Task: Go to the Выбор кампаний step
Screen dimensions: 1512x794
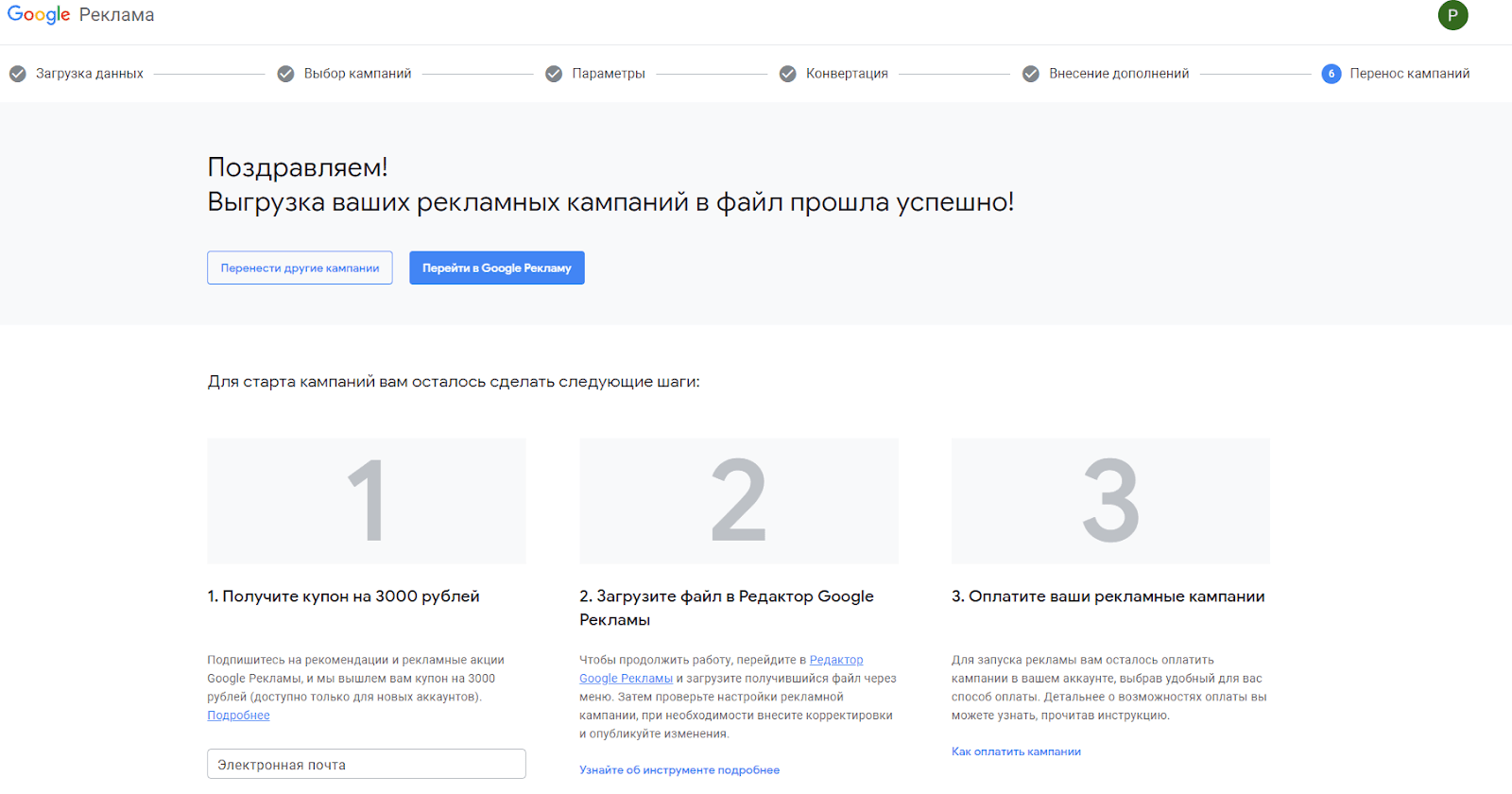Action: tap(357, 74)
